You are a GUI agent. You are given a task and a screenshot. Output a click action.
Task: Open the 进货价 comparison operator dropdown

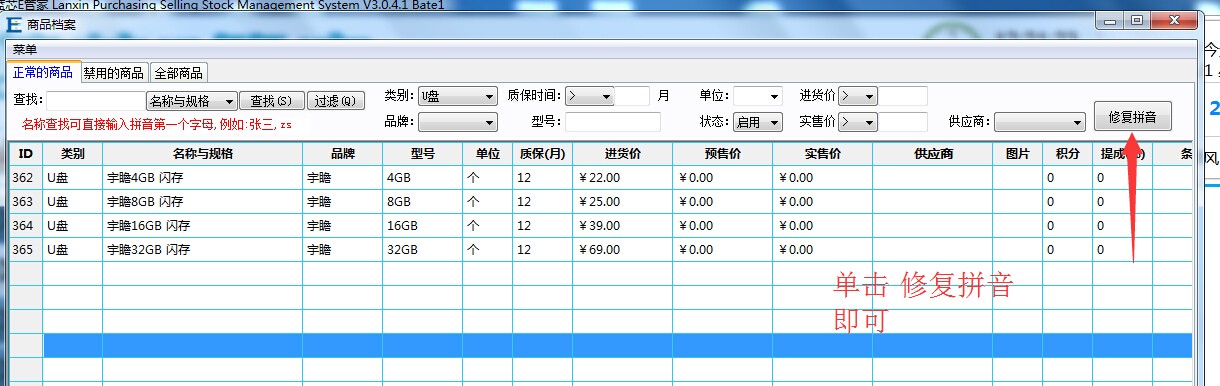[x=858, y=96]
